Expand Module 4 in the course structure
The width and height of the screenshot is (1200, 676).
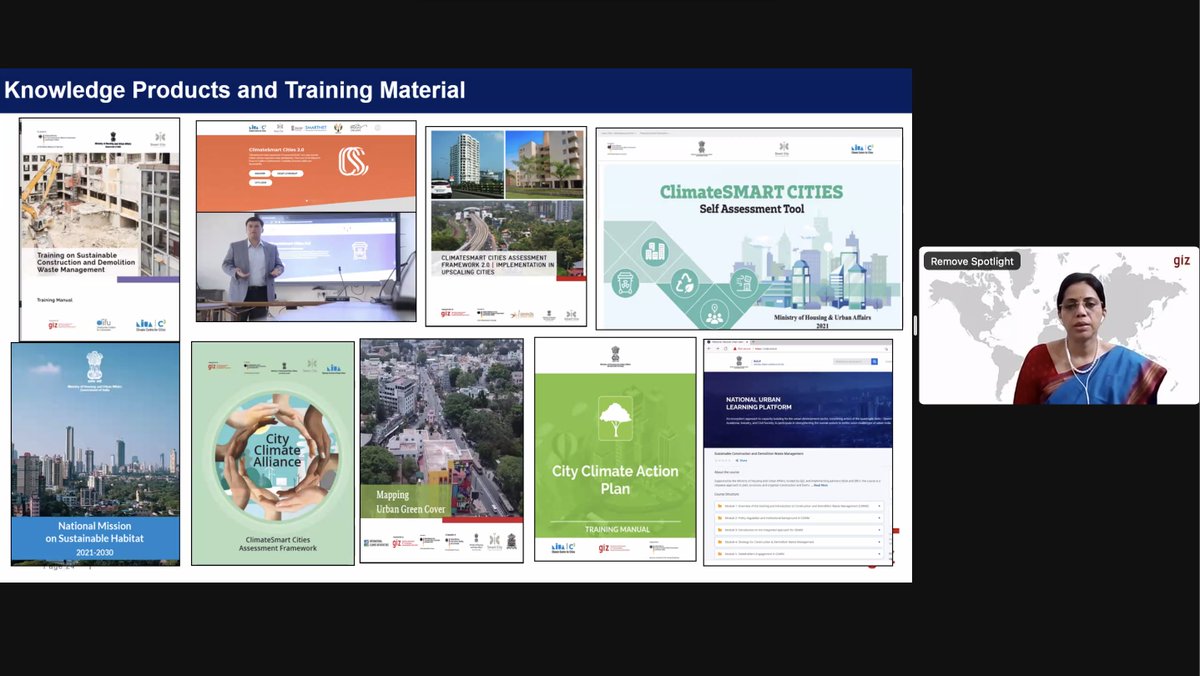pos(799,542)
